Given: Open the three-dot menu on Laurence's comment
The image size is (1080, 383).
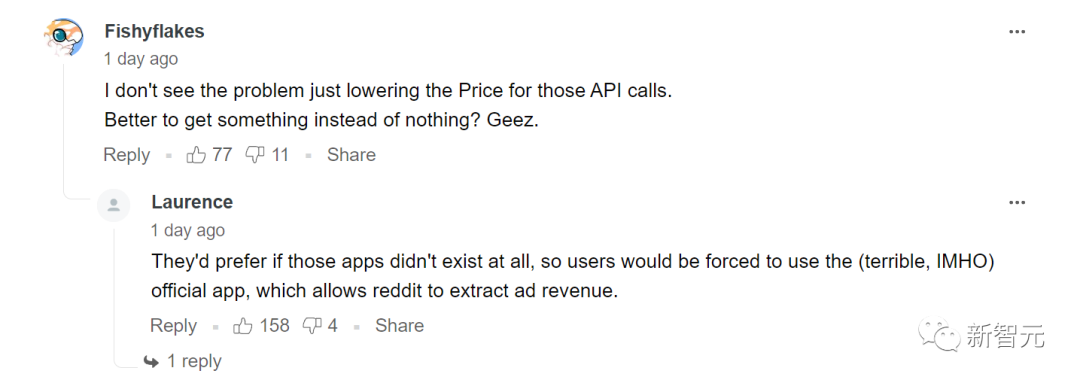Looking at the screenshot, I should coord(1017,203).
